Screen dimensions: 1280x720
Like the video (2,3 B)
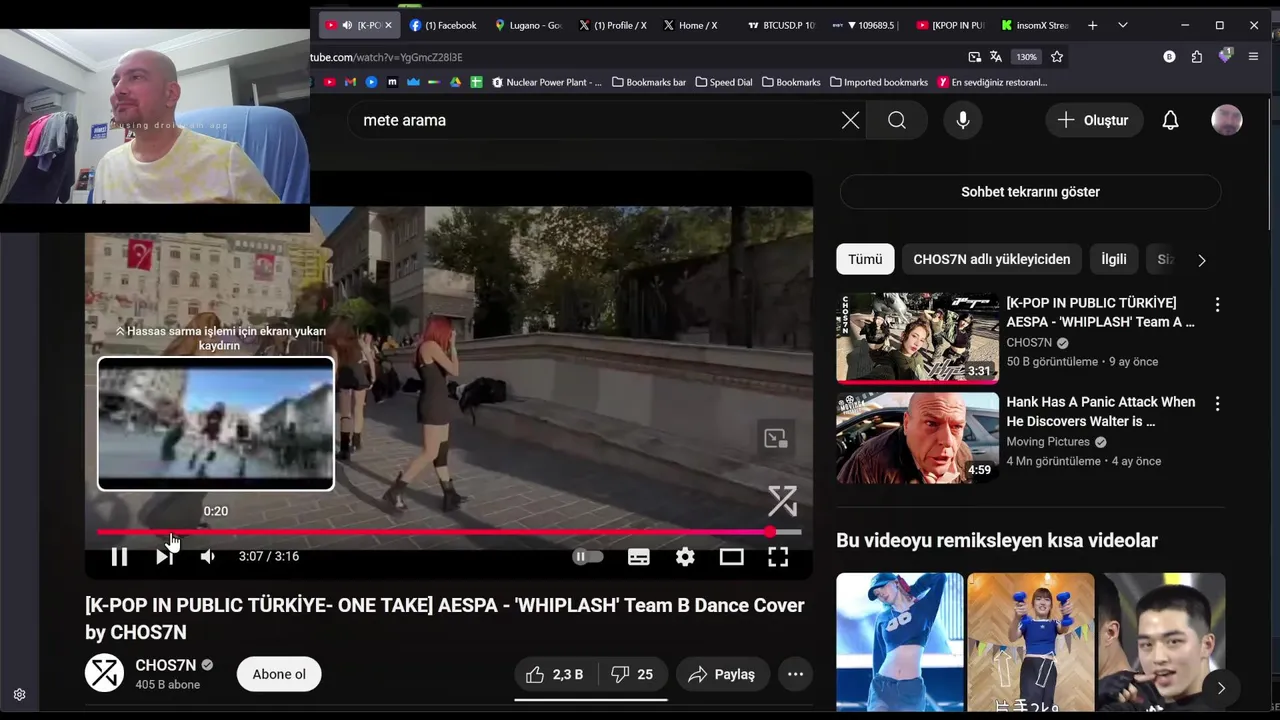[554, 675]
